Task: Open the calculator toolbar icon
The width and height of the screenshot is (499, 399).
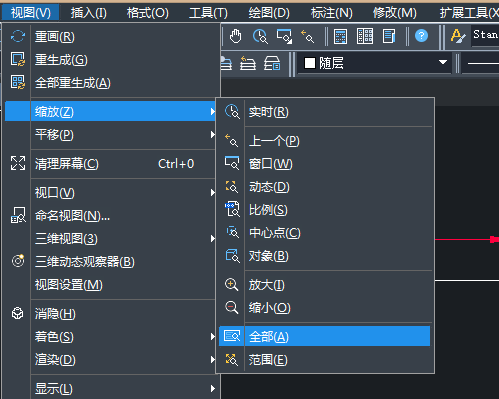Action: [340, 36]
